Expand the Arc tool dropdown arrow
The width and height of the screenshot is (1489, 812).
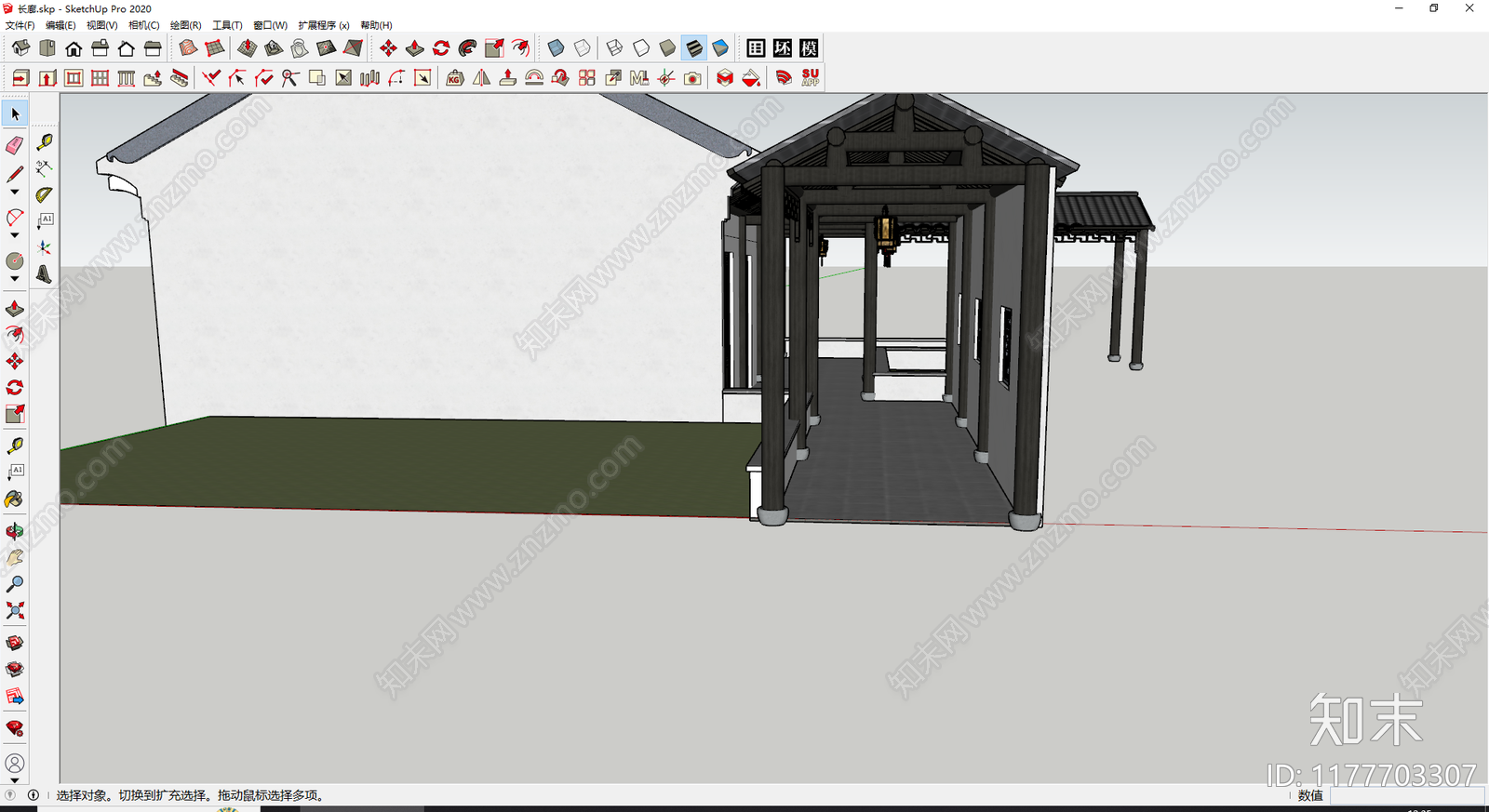pyautogui.click(x=15, y=235)
